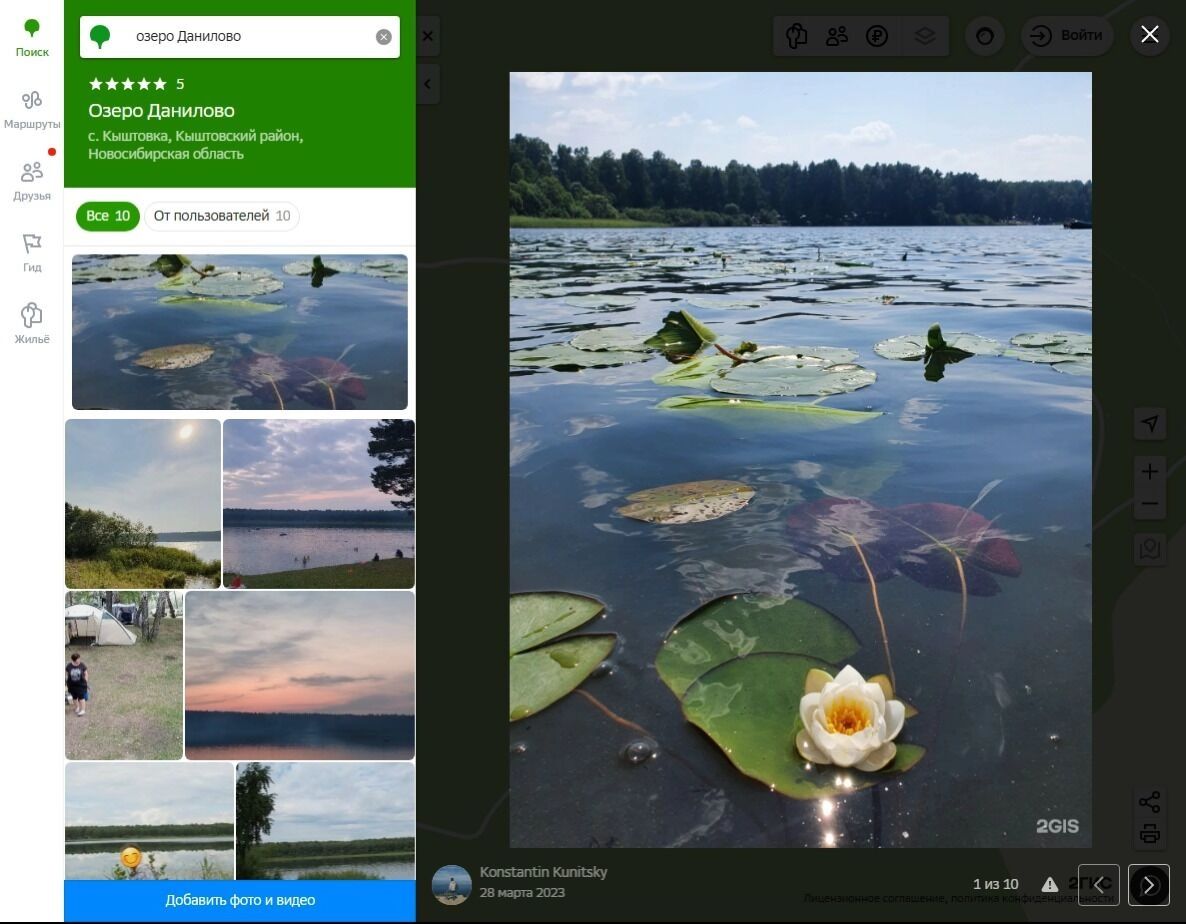Go to the next photo
This screenshot has width=1186, height=924.
pyautogui.click(x=1149, y=885)
